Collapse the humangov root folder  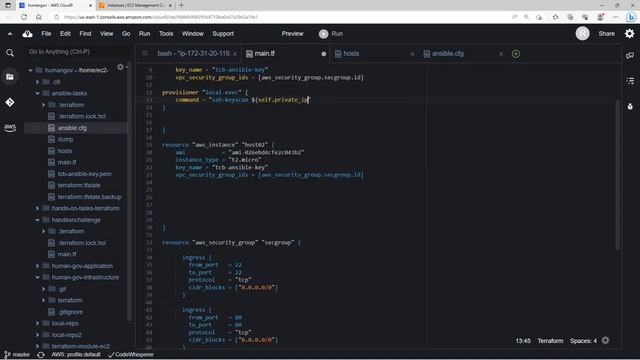(31, 70)
